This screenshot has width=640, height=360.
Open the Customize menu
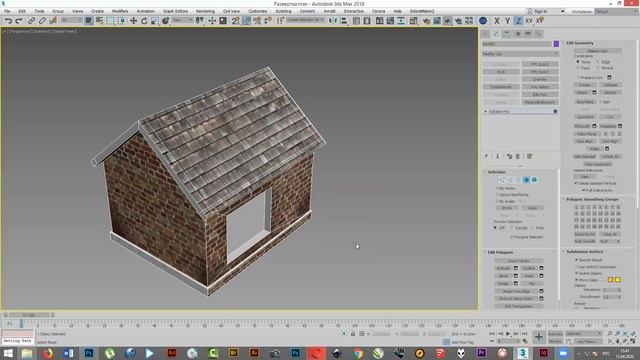[258, 11]
